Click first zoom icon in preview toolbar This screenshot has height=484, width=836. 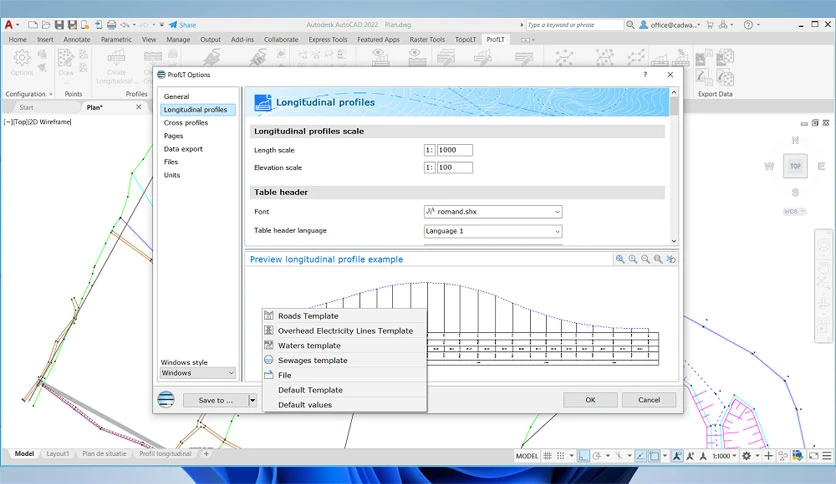620,259
